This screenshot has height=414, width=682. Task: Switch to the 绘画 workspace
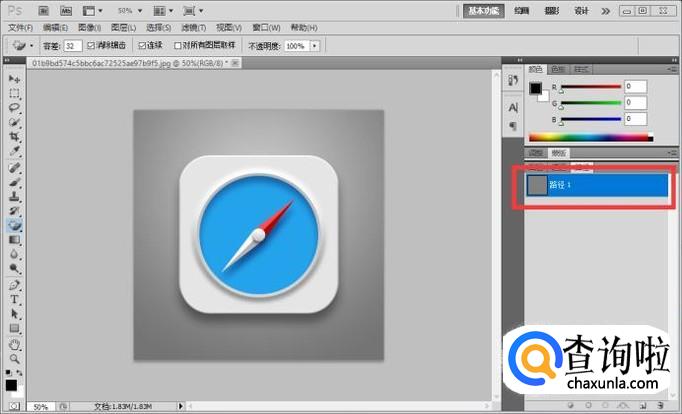pyautogui.click(x=522, y=11)
